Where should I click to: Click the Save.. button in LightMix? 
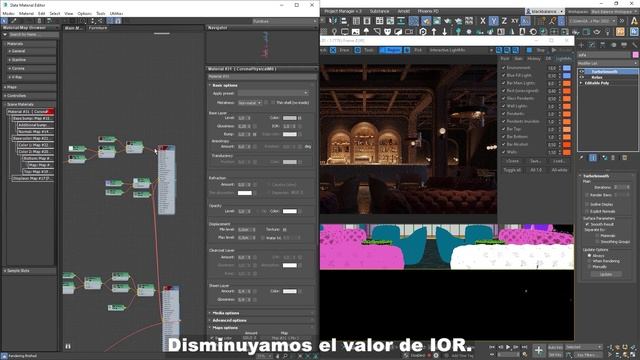click(536, 161)
